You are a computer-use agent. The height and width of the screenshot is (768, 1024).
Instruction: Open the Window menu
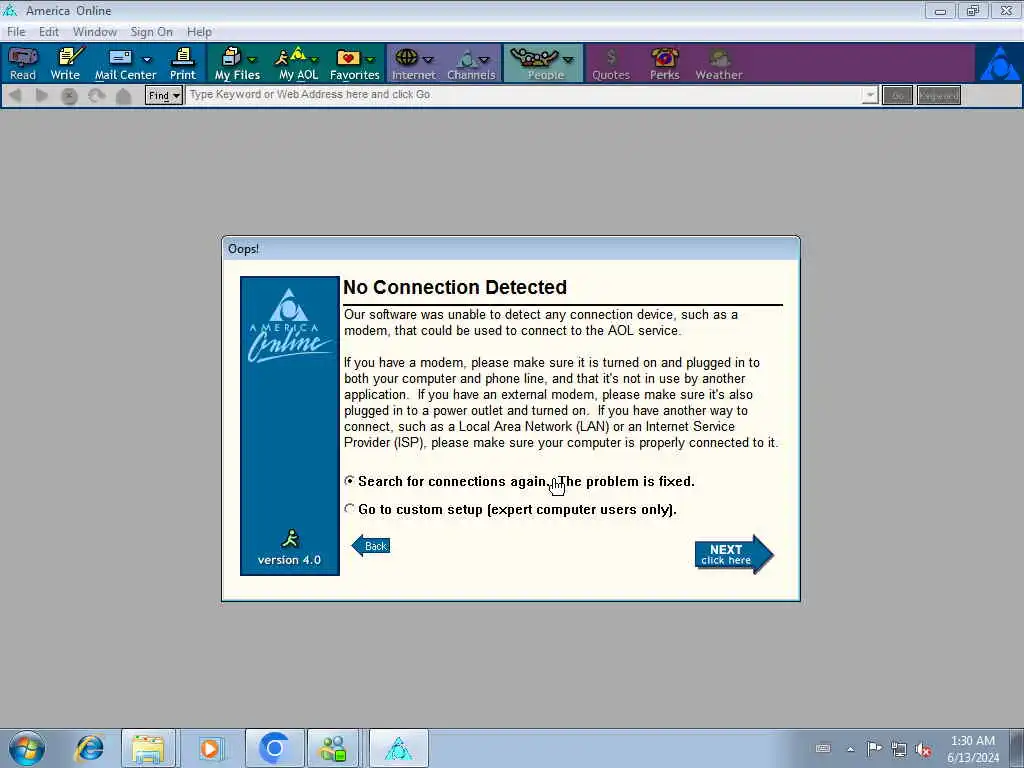[x=95, y=32]
